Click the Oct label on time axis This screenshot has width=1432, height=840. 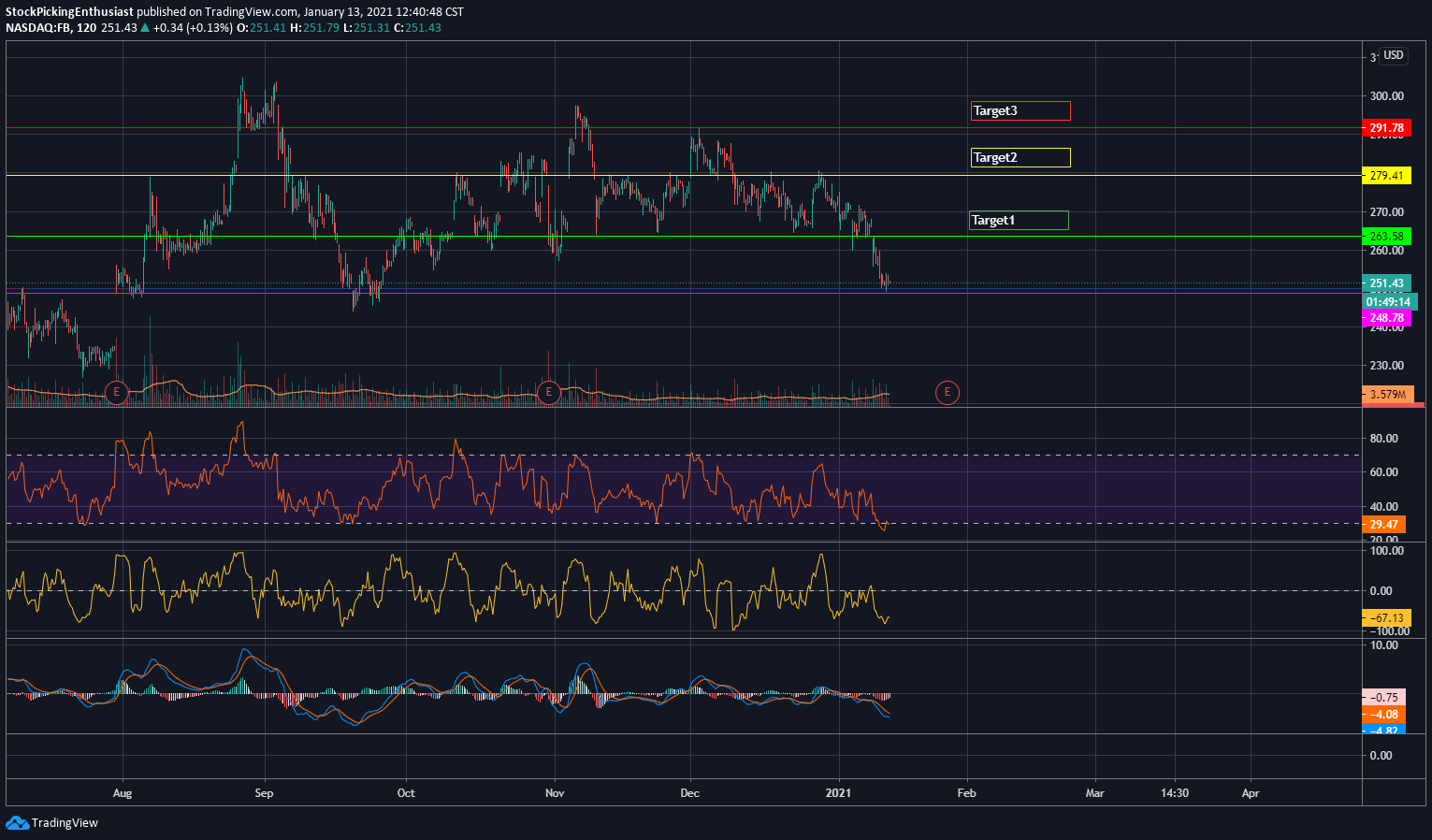[406, 793]
